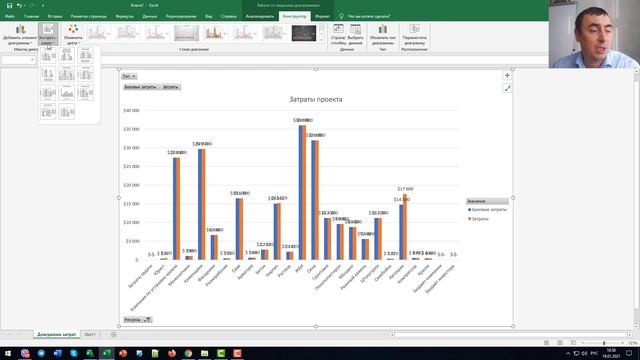The width and height of the screenshot is (640, 360).
Task: Choose Layout 8 in Quick Layout gallery
Action: tap(67, 93)
